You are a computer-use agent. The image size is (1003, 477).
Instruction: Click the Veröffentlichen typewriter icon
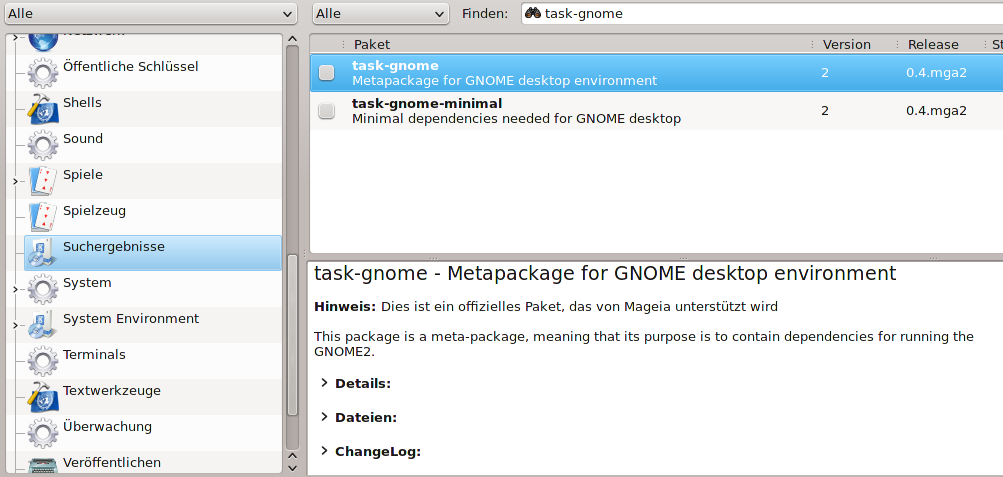43,464
